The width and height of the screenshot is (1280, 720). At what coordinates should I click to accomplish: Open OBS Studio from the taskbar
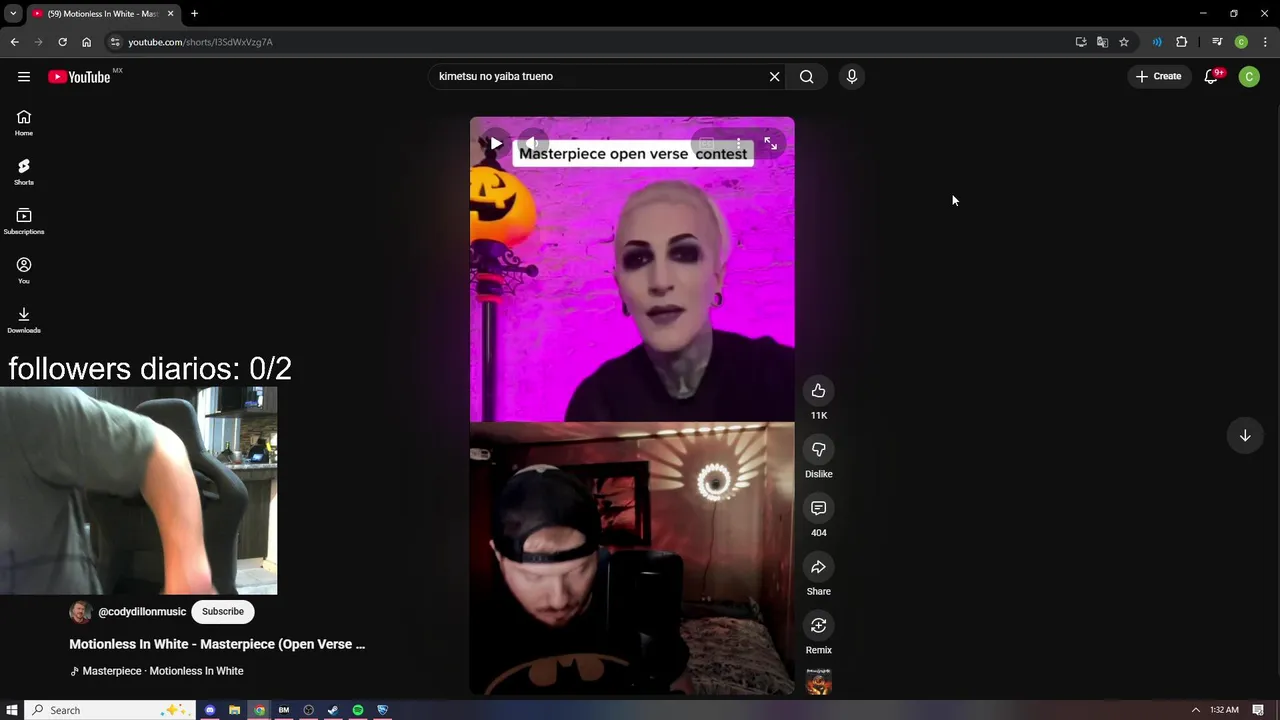[308, 710]
